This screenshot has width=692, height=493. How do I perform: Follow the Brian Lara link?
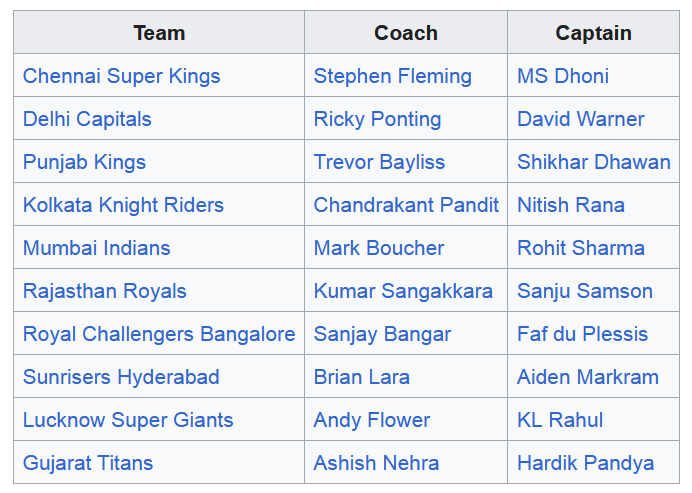pyautogui.click(x=361, y=377)
